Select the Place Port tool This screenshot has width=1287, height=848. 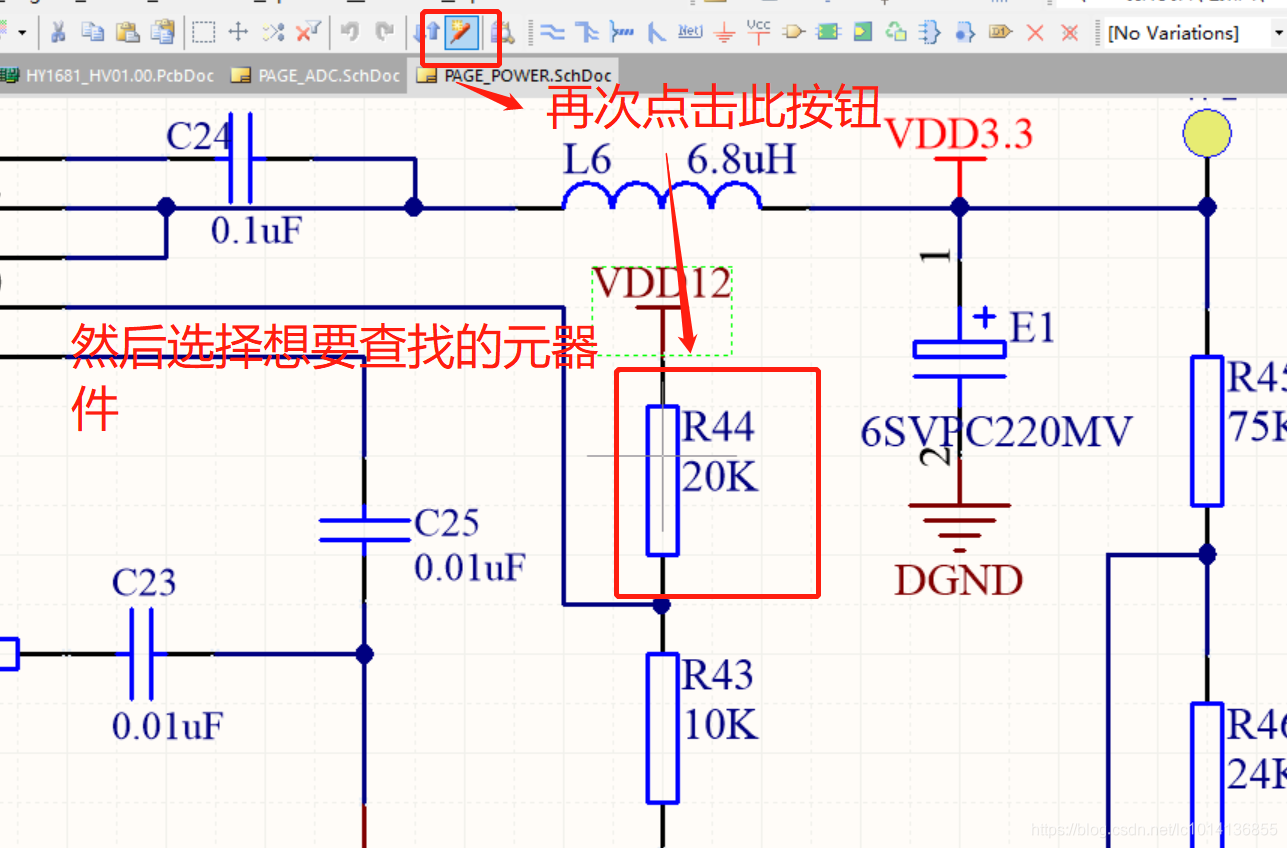point(999,32)
